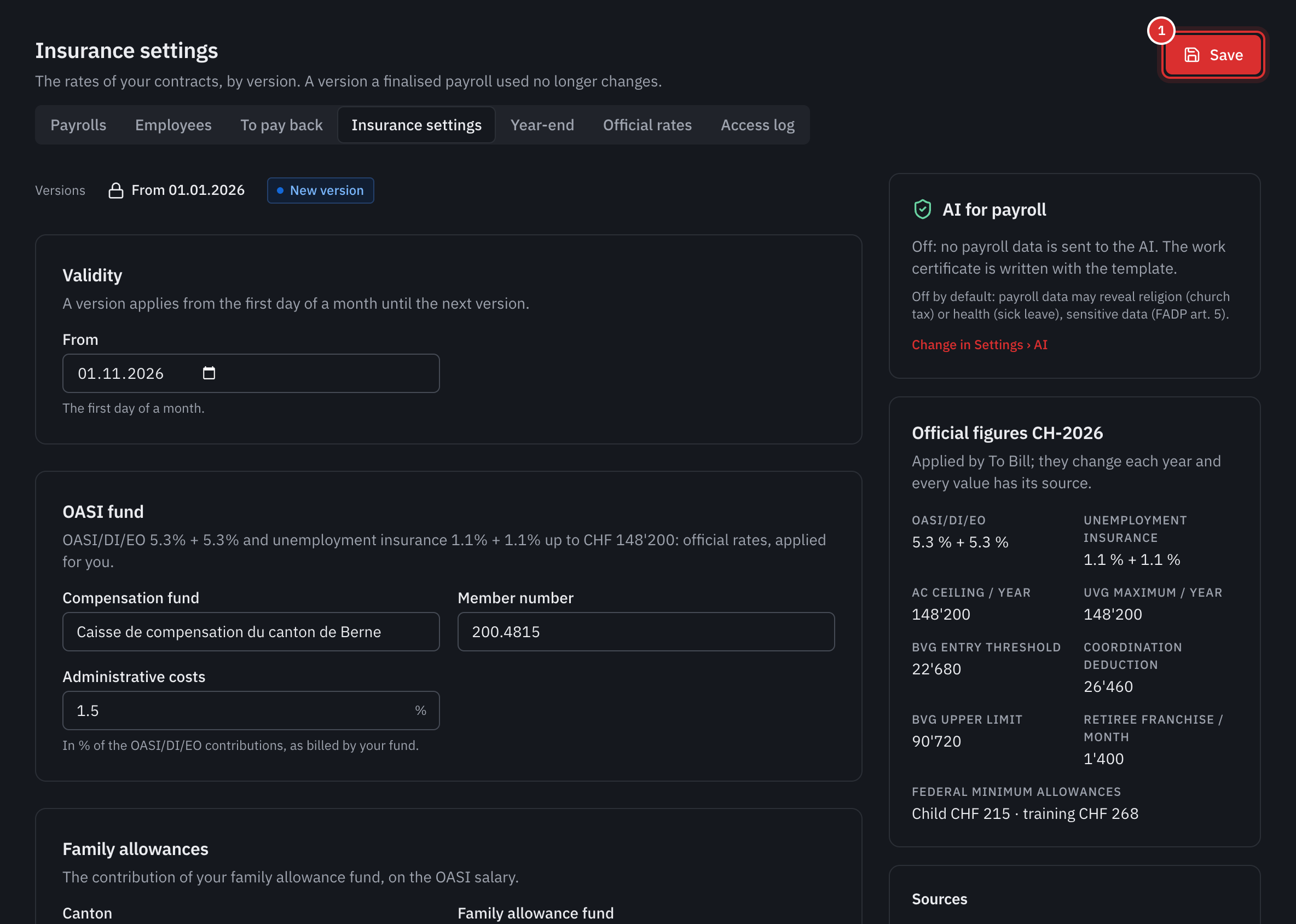Select the retiree franchise value 1'400
This screenshot has height=924, width=1296.
pyautogui.click(x=1103, y=759)
